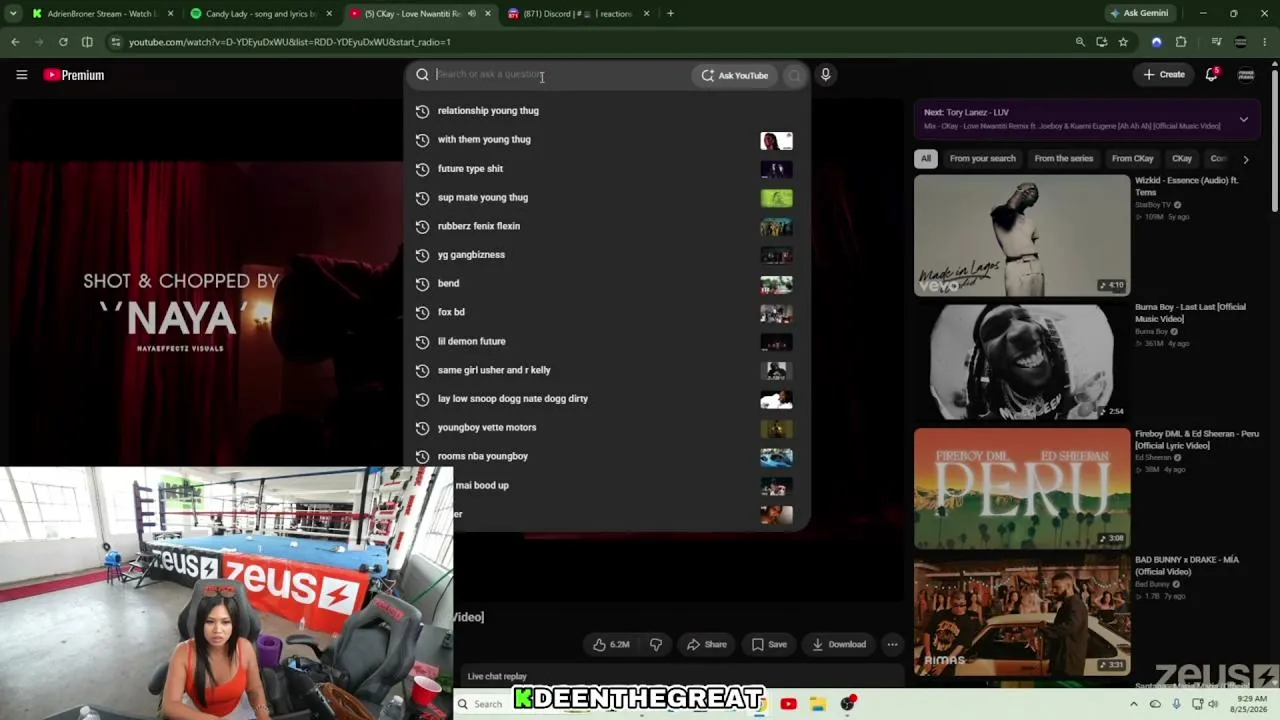Switch to the Candy Lady song tab
Image resolution: width=1280 pixels, height=720 pixels.
point(260,14)
